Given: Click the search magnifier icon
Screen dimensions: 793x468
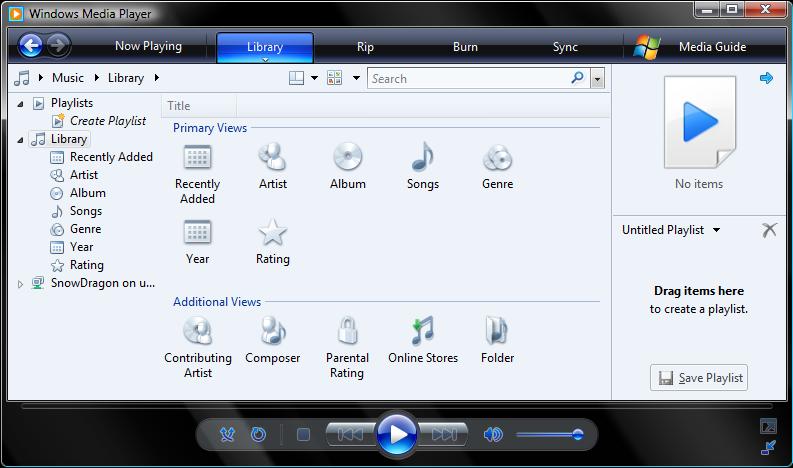Looking at the screenshot, I should 577,78.
